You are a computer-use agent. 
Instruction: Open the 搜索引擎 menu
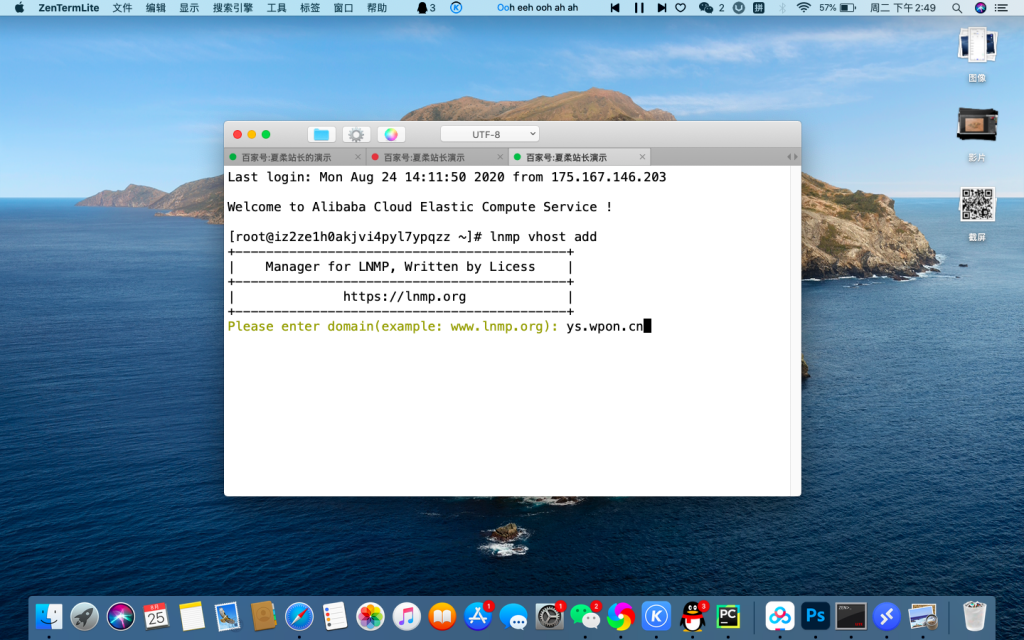click(232, 7)
